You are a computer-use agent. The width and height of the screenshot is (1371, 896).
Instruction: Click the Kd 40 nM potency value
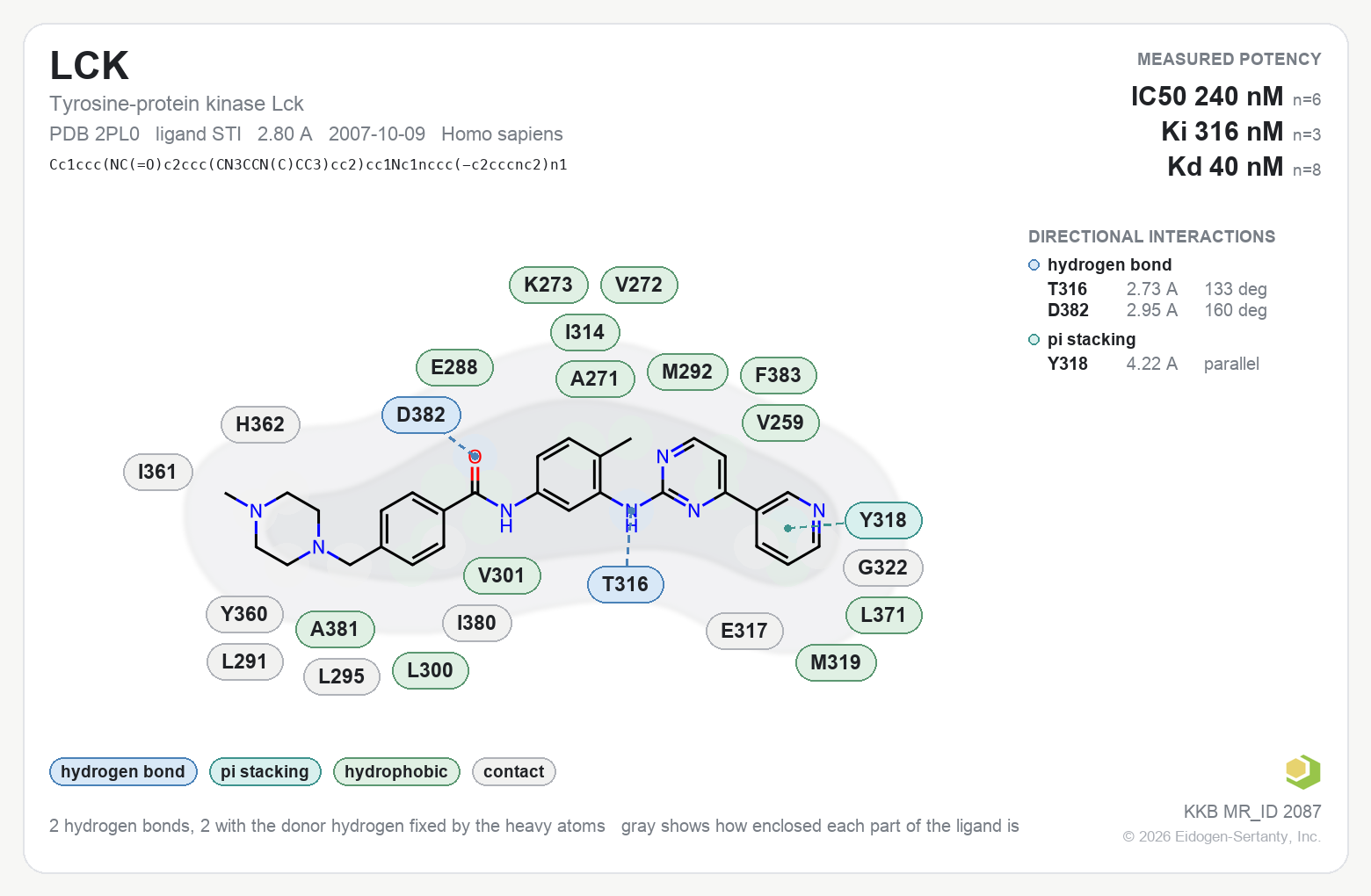tap(1225, 166)
